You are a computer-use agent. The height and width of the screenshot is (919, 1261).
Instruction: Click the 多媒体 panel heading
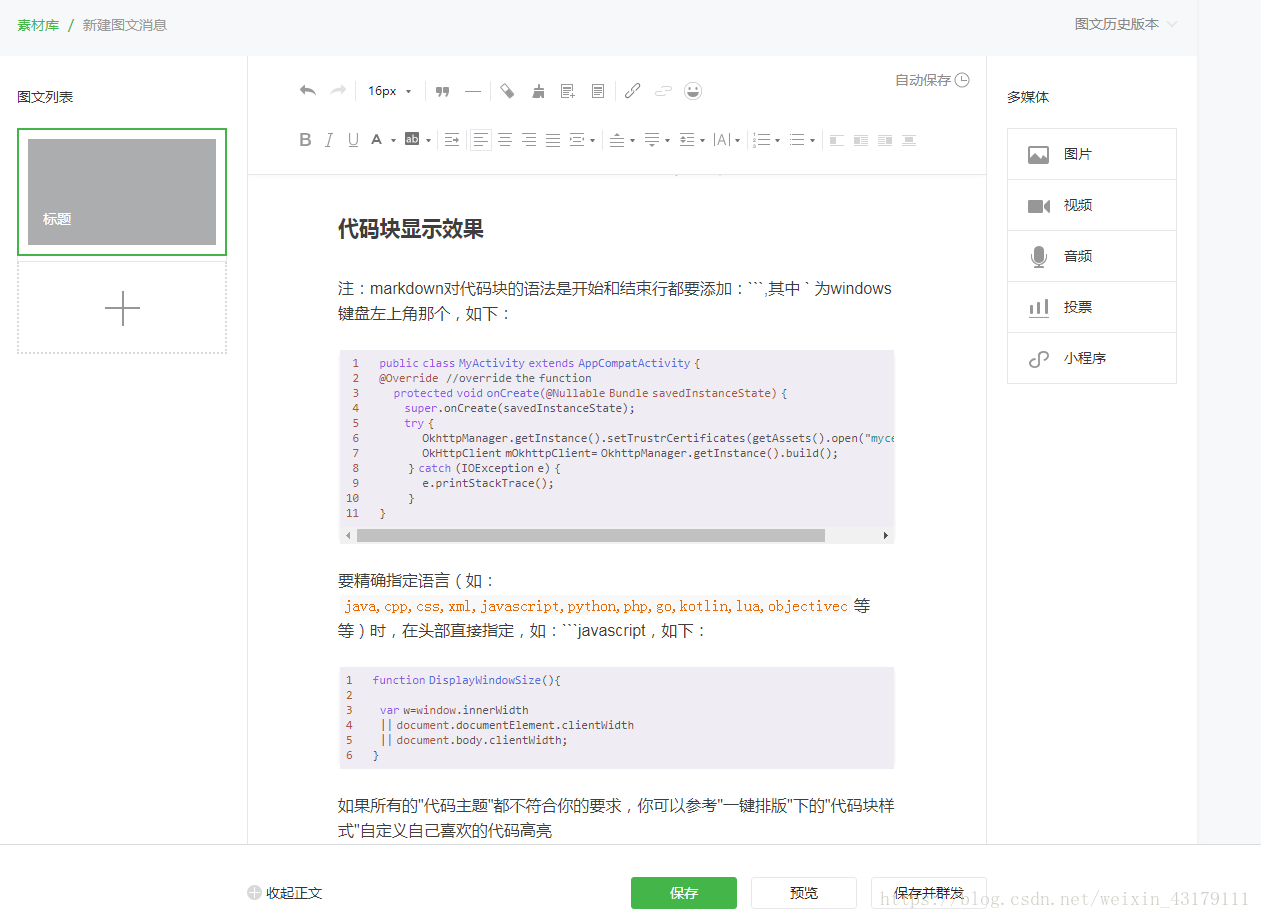pyautogui.click(x=1028, y=97)
